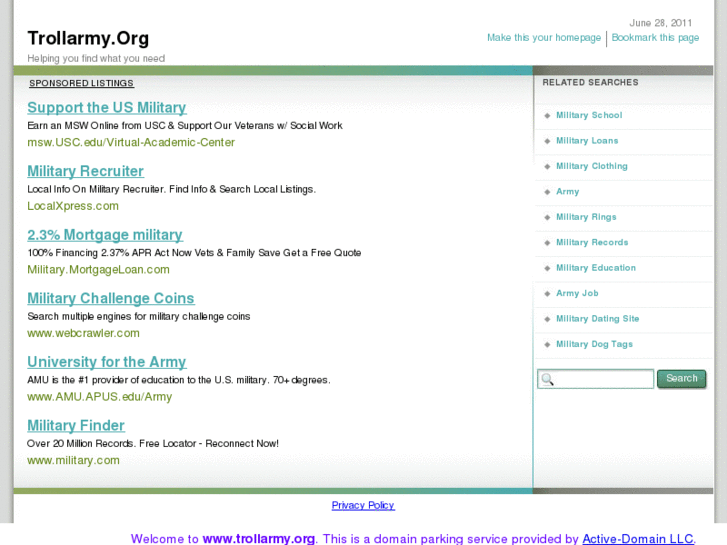Click Make this your homepage link

(x=544, y=38)
